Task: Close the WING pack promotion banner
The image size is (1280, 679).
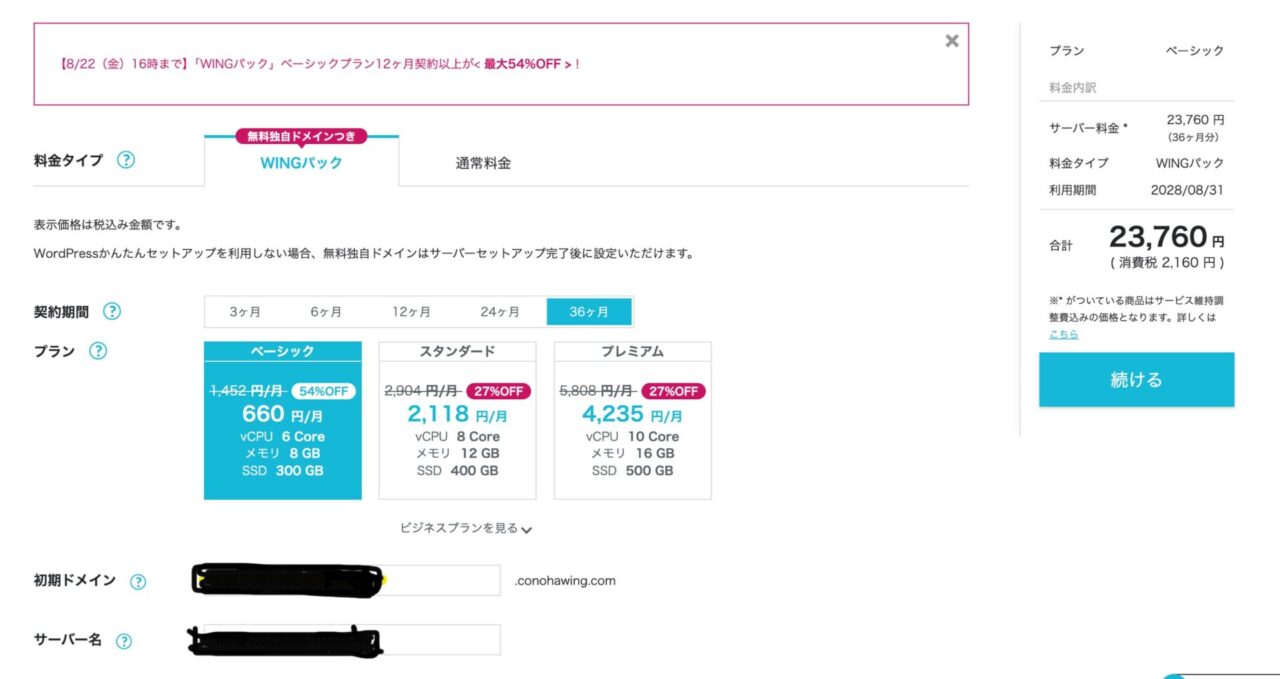Action: click(x=952, y=41)
